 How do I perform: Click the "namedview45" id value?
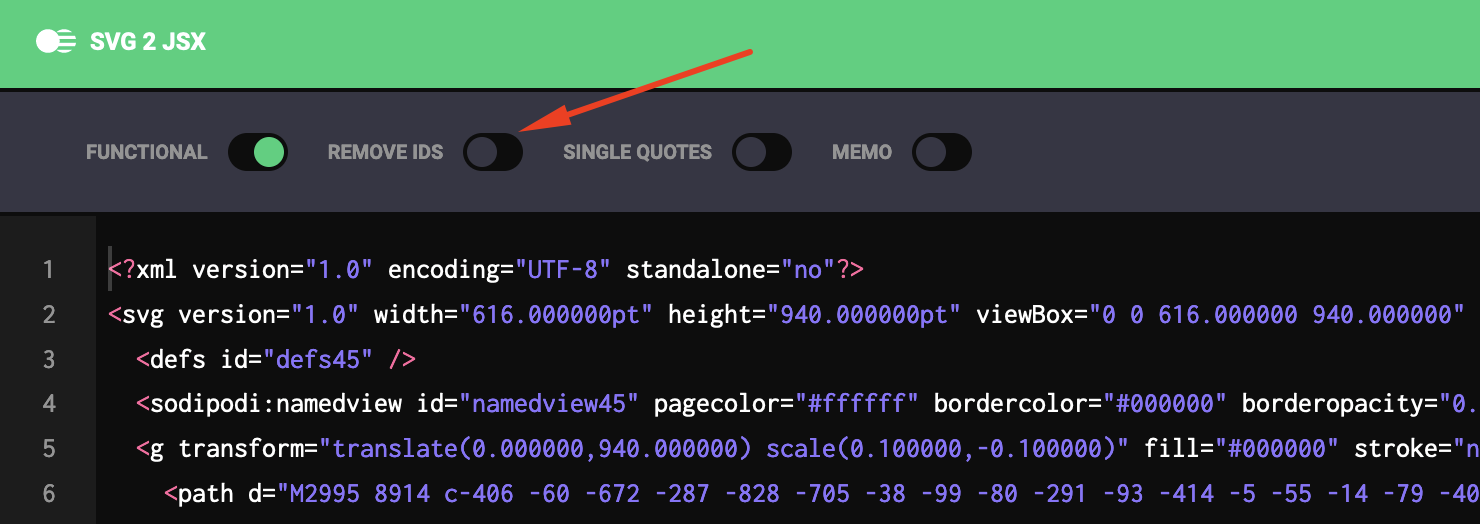554,404
